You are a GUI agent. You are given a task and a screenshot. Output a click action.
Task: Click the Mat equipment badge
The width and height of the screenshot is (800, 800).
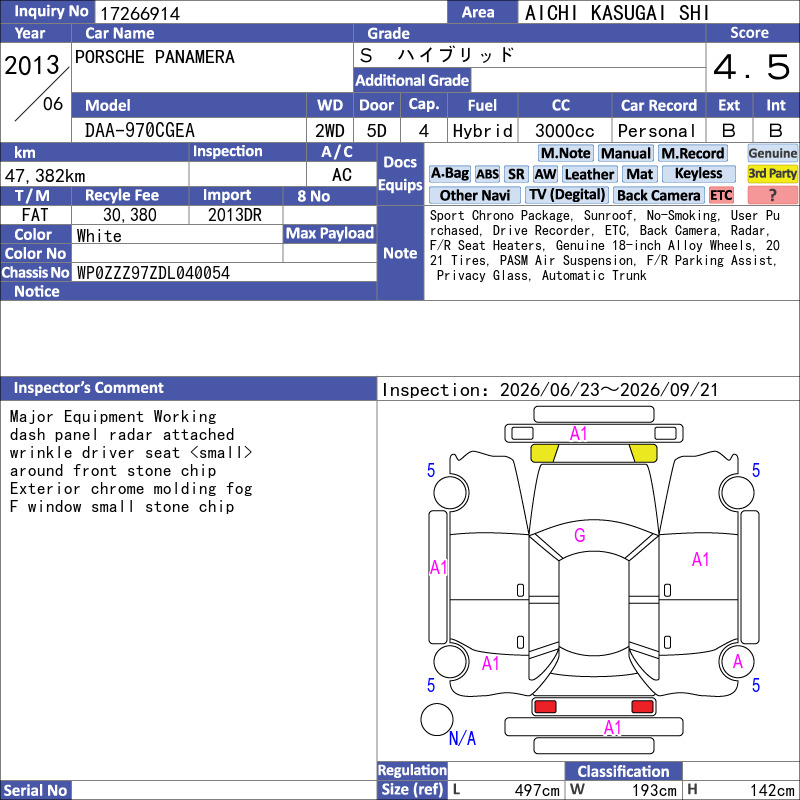pyautogui.click(x=639, y=174)
